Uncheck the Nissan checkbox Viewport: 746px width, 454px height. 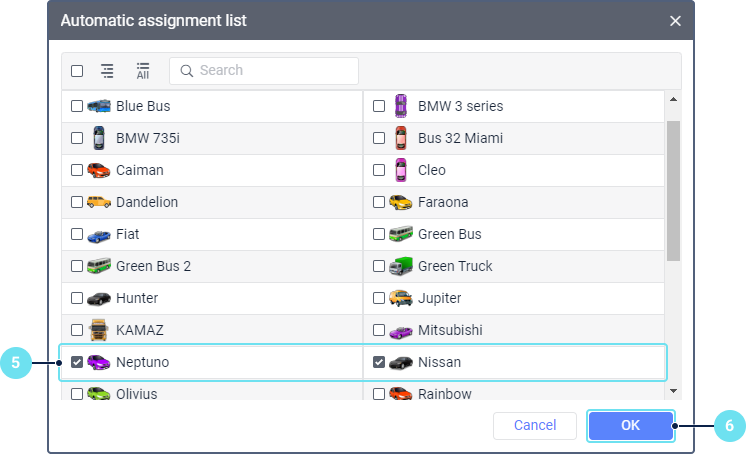pos(379,362)
